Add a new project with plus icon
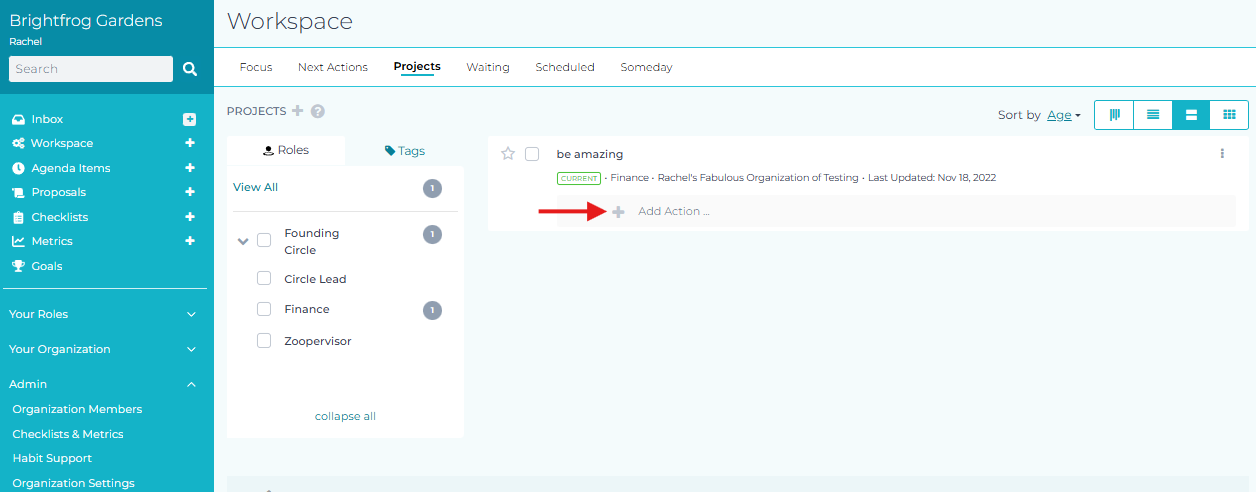Image resolution: width=1256 pixels, height=492 pixels. (297, 111)
